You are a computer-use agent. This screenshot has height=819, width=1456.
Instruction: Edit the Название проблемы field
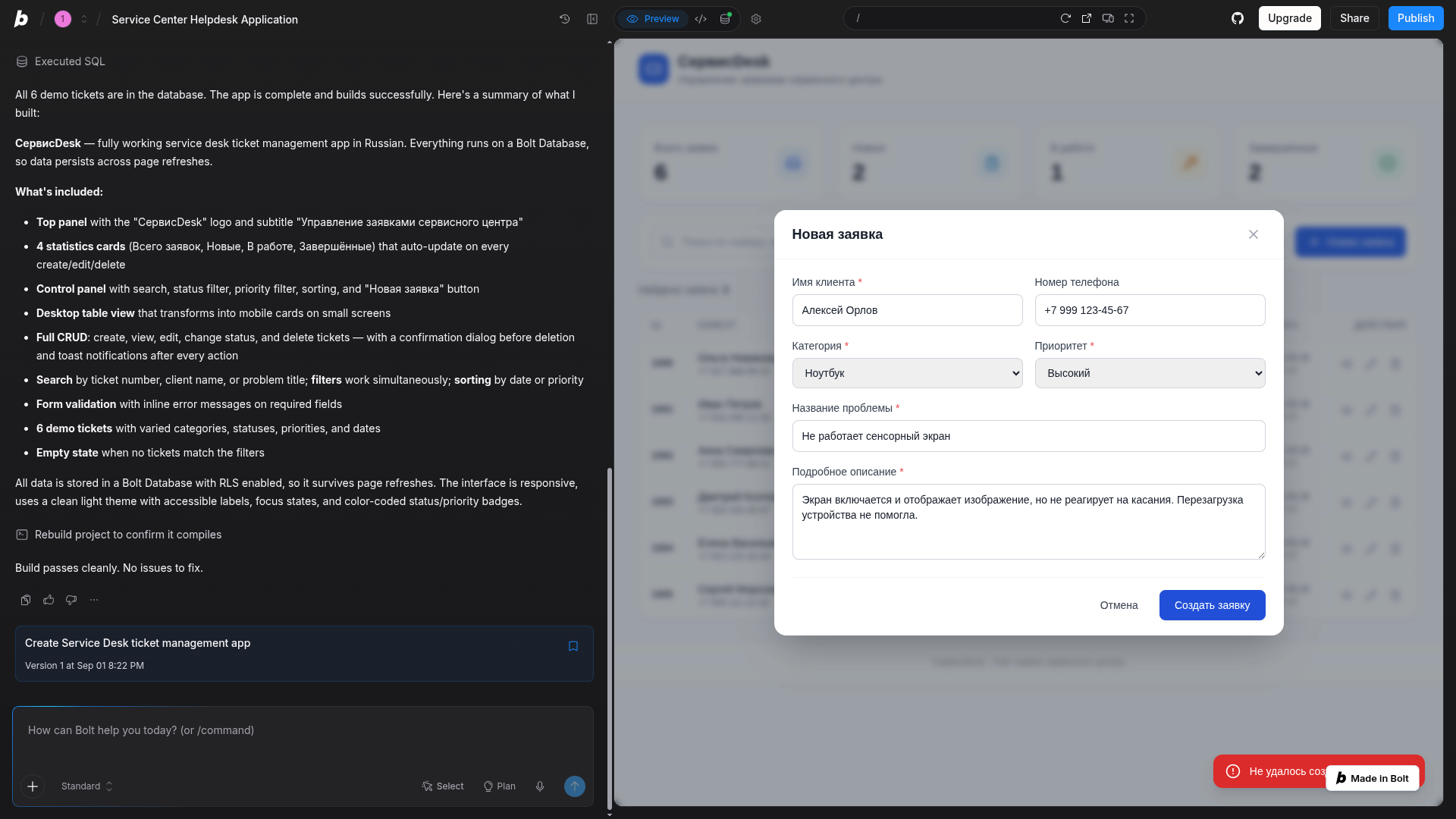click(x=1028, y=436)
